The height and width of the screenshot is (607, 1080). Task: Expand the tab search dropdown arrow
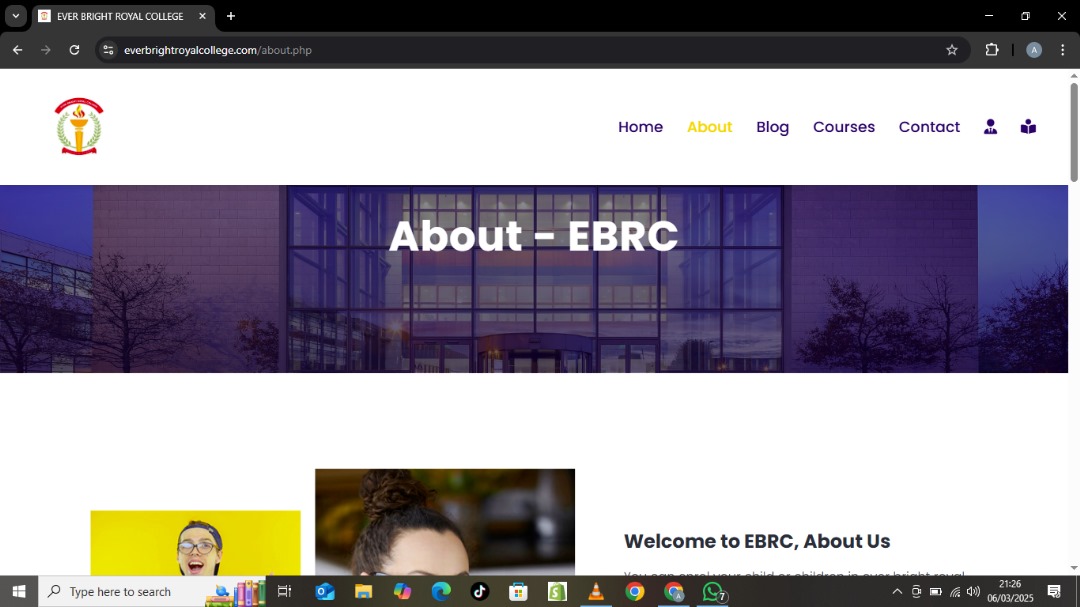click(x=15, y=16)
